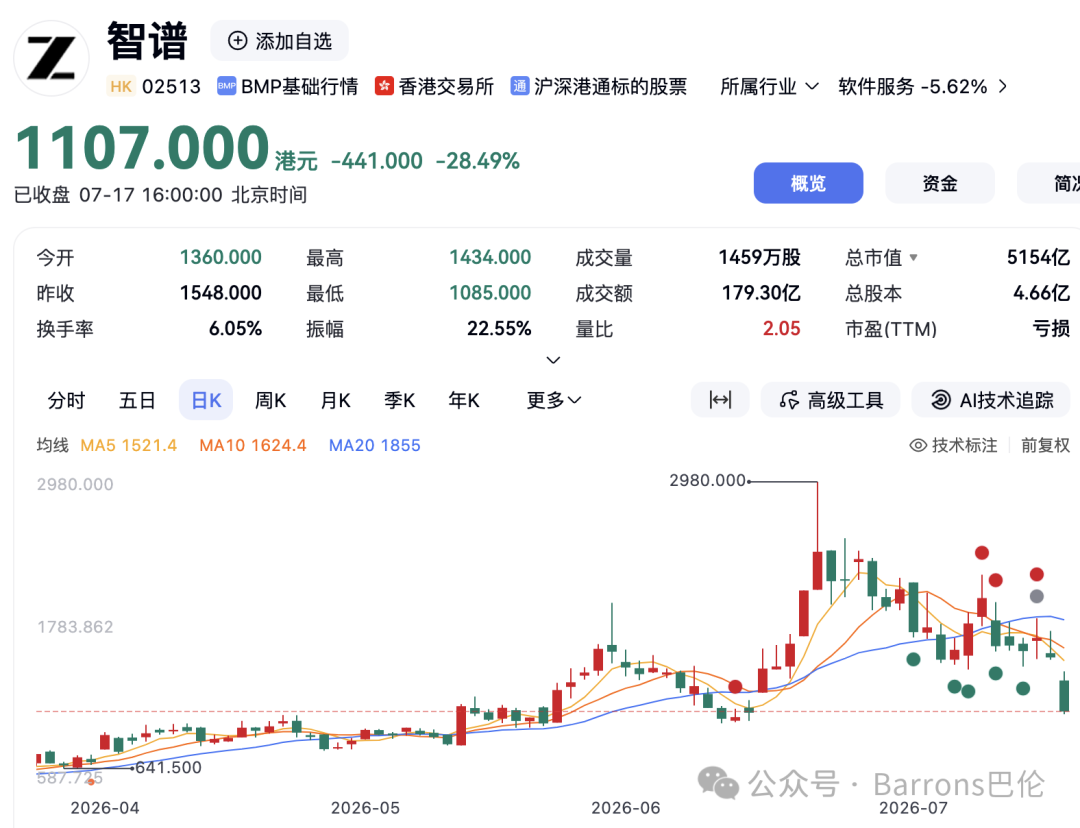The width and height of the screenshot is (1080, 828).
Task: Click the 最高 value 1434.000
Action: 490,258
